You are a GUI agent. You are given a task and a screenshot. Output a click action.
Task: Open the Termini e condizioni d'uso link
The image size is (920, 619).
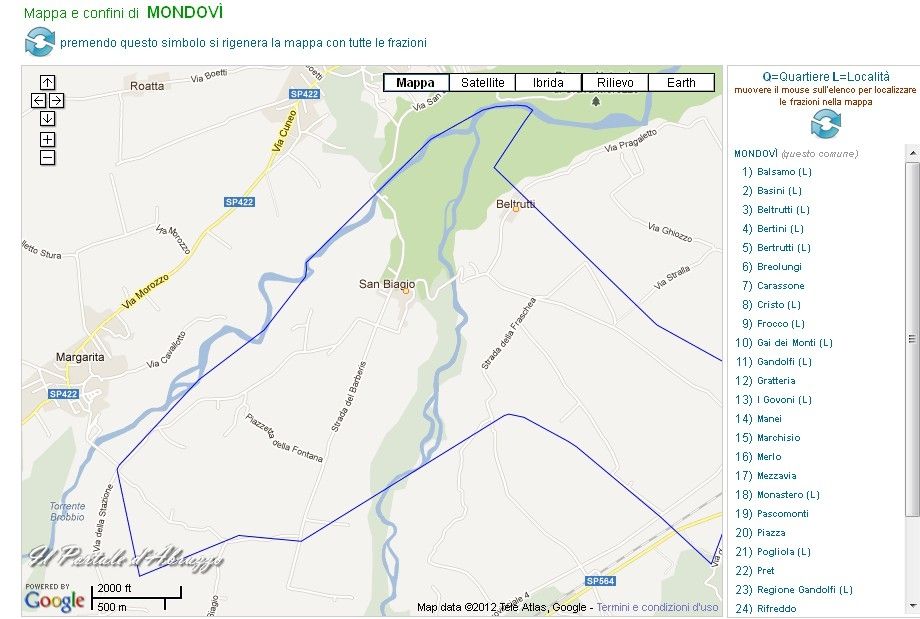657,607
